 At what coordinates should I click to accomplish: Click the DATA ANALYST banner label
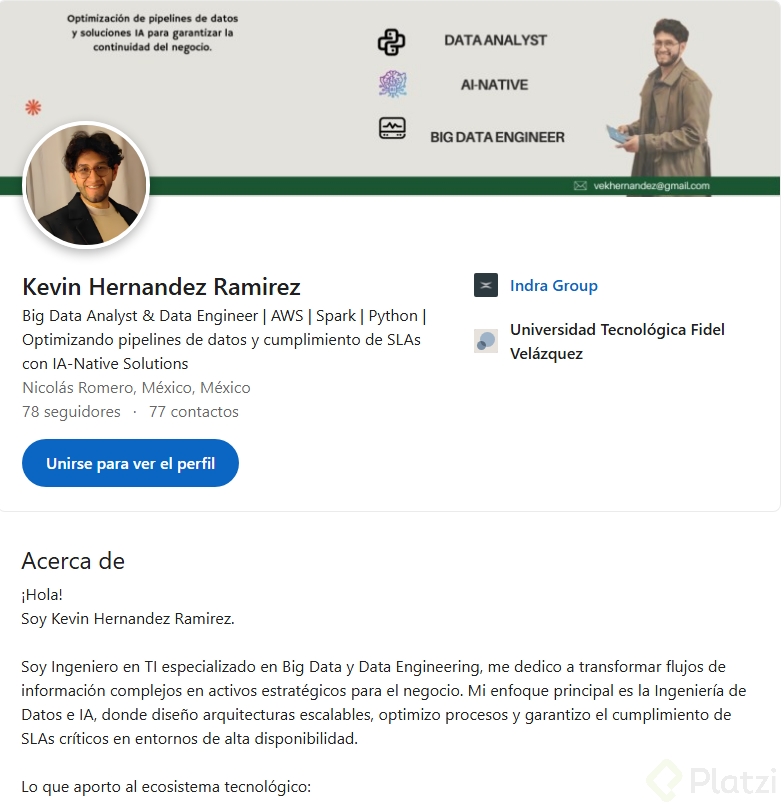(x=495, y=41)
